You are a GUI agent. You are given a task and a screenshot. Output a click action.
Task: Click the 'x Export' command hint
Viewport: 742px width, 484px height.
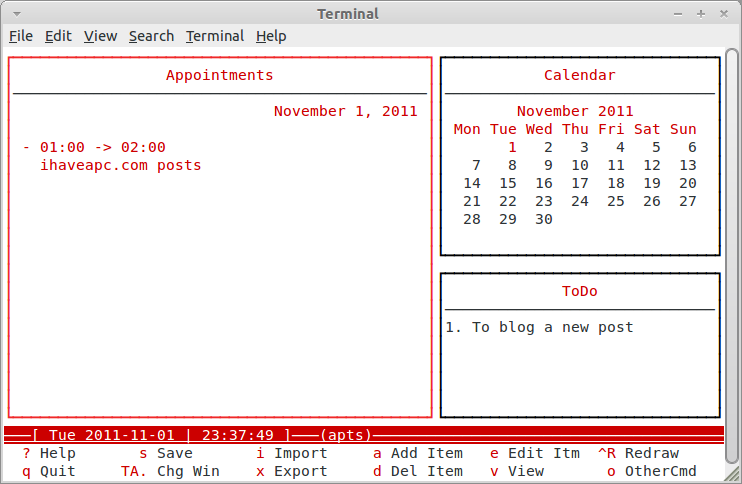[x=292, y=471]
